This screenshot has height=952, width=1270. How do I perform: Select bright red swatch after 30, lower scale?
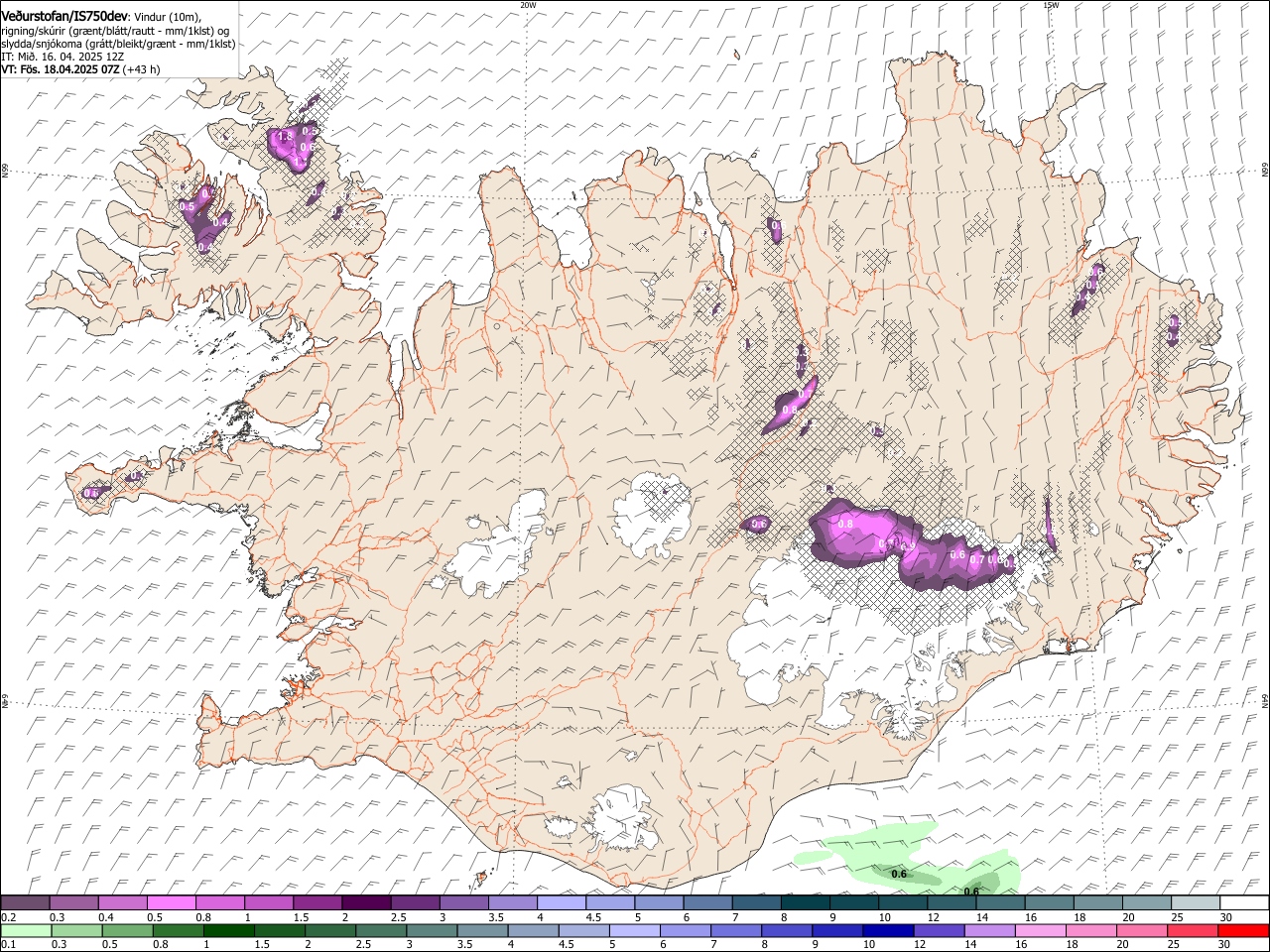(x=1244, y=930)
